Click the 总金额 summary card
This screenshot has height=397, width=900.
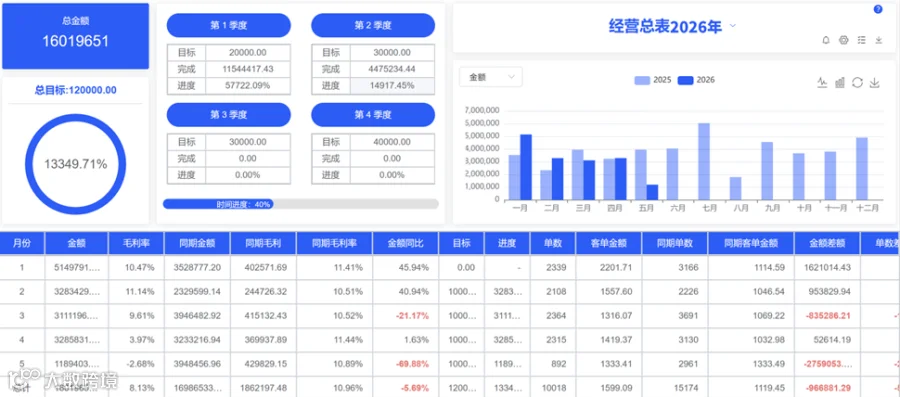pyautogui.click(x=75, y=36)
